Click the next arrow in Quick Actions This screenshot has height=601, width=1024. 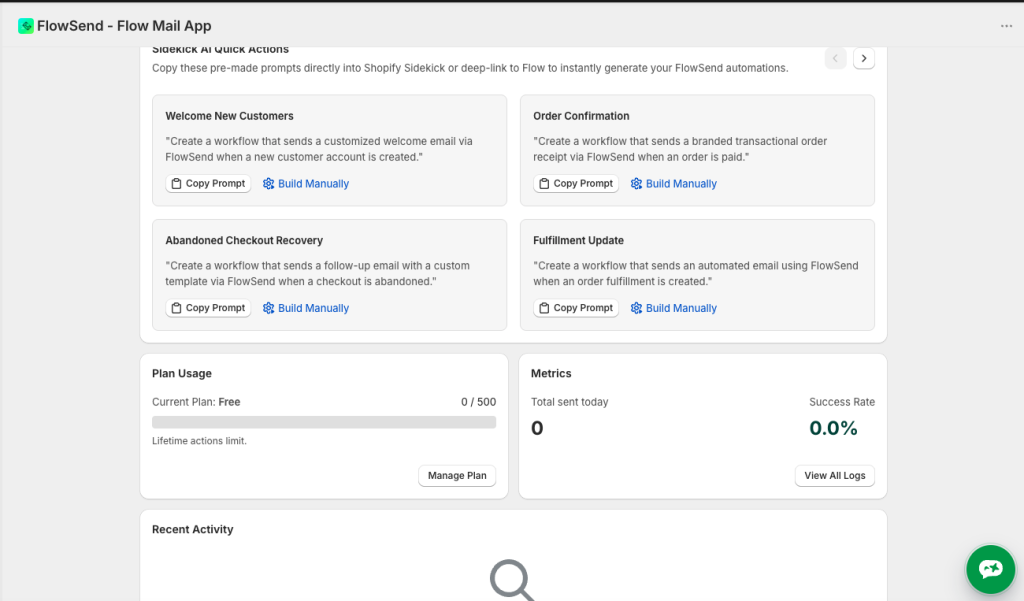pyautogui.click(x=864, y=59)
